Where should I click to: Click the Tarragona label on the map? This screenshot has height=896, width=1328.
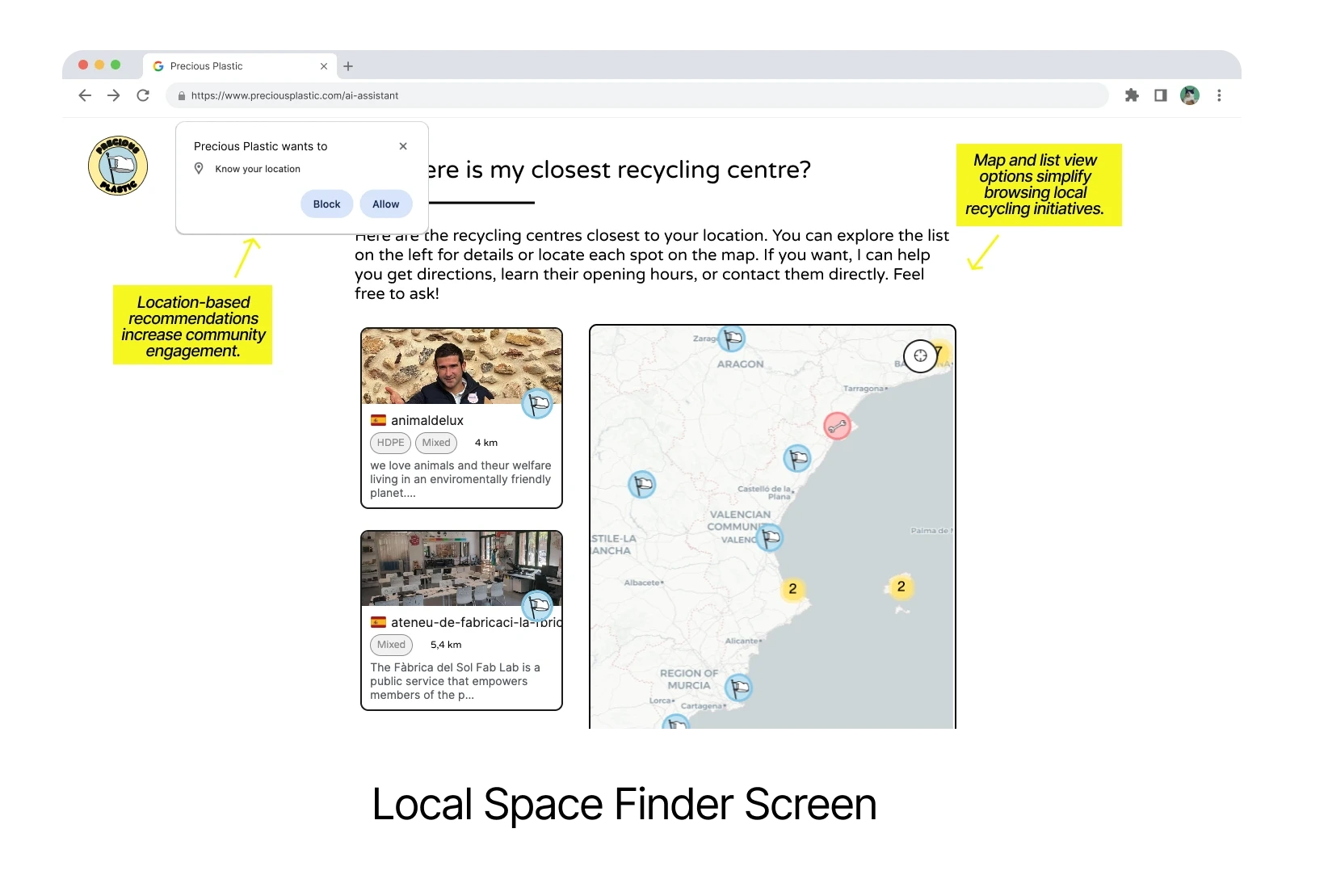(864, 389)
